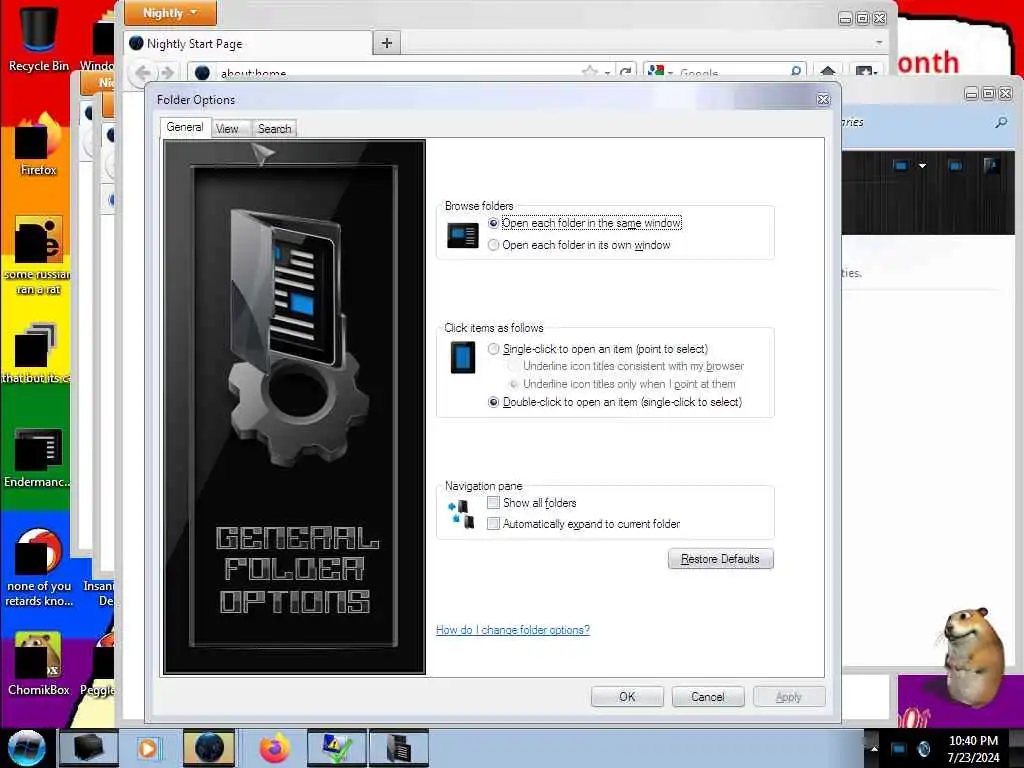
Task: Click the Firefox taskbar icon
Action: pos(275,748)
